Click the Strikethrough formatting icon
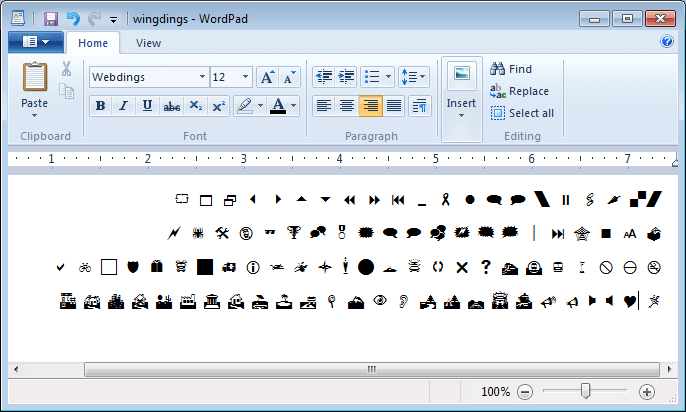 [171, 106]
